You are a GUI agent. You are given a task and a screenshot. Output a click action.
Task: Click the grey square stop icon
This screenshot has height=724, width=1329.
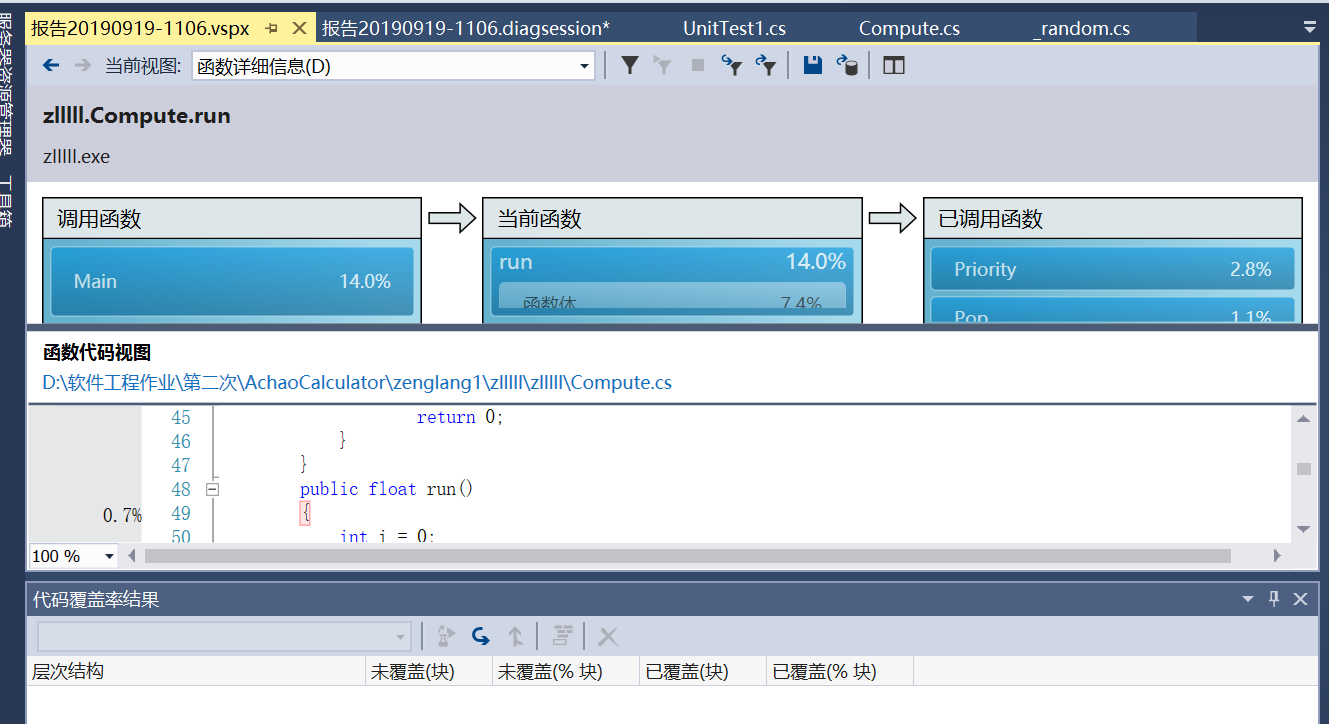pyautogui.click(x=698, y=66)
